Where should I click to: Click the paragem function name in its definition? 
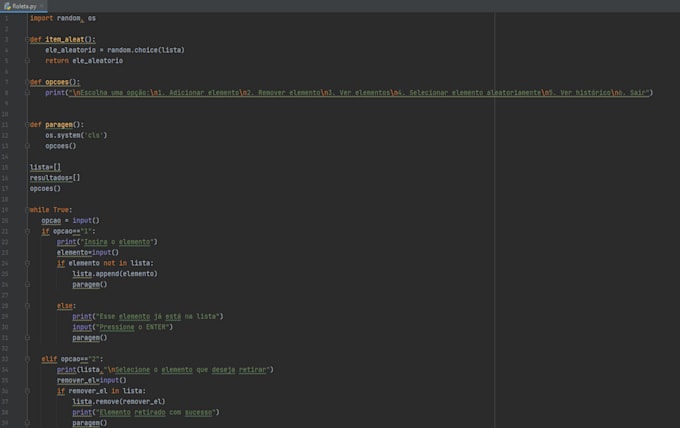[59, 124]
